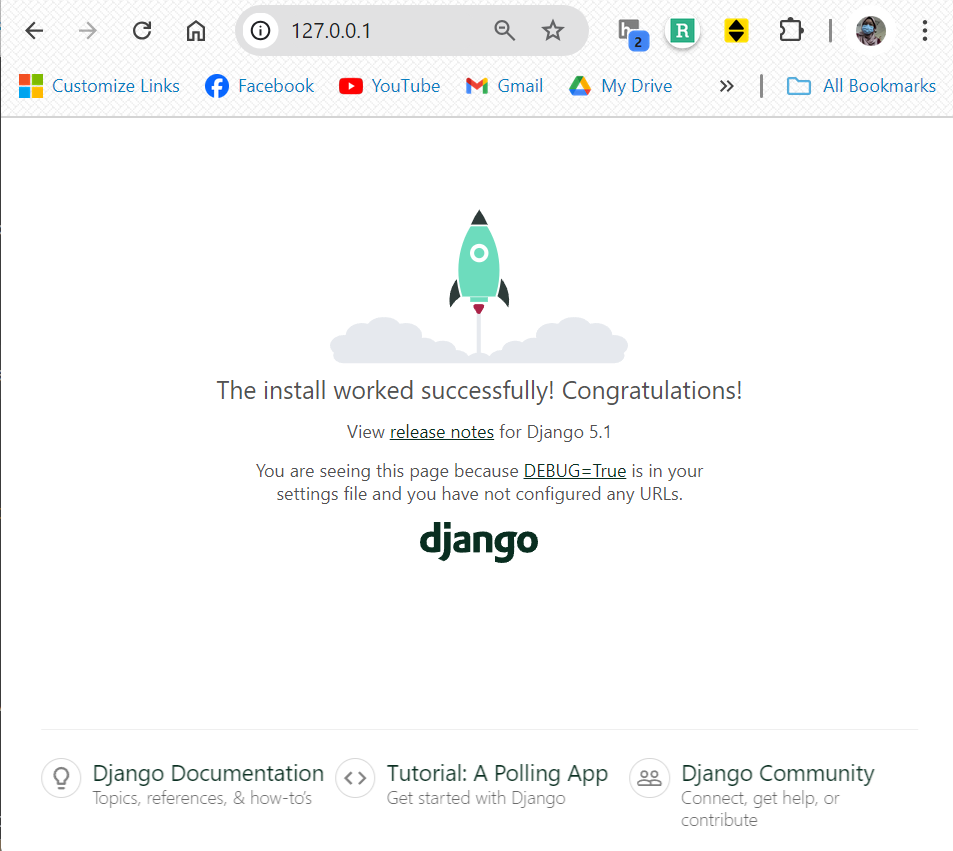Open the zoom magnifier icon

(x=505, y=31)
